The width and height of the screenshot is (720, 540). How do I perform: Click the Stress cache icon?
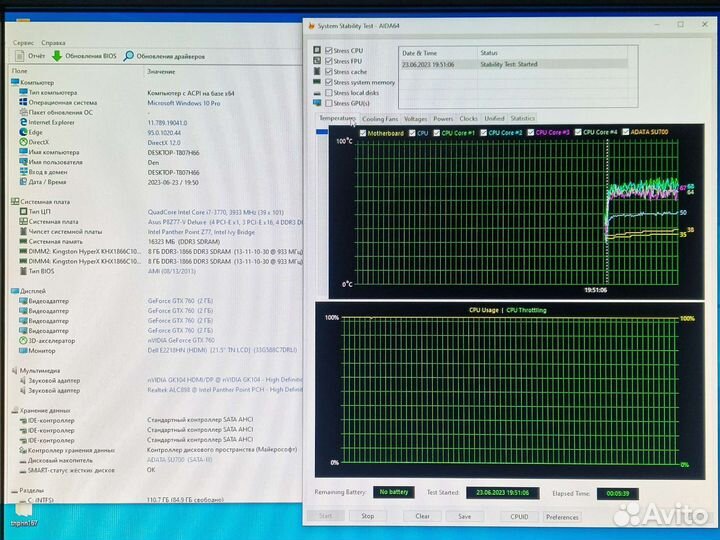pos(317,71)
